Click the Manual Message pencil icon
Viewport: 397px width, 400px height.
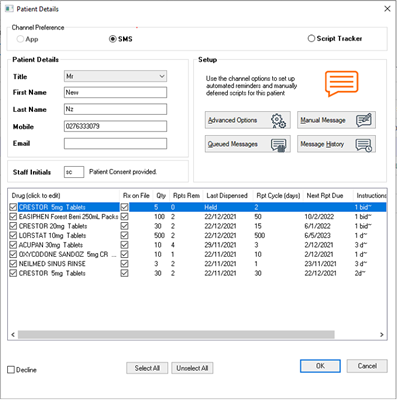pyautogui.click(x=363, y=120)
